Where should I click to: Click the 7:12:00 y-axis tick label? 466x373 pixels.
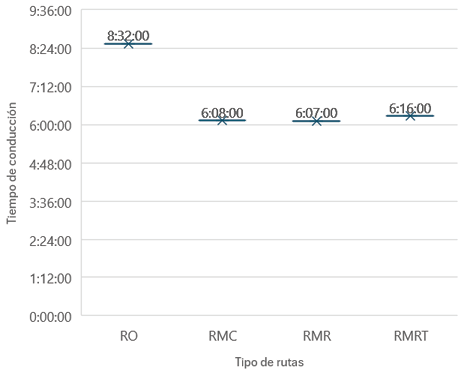(50, 88)
